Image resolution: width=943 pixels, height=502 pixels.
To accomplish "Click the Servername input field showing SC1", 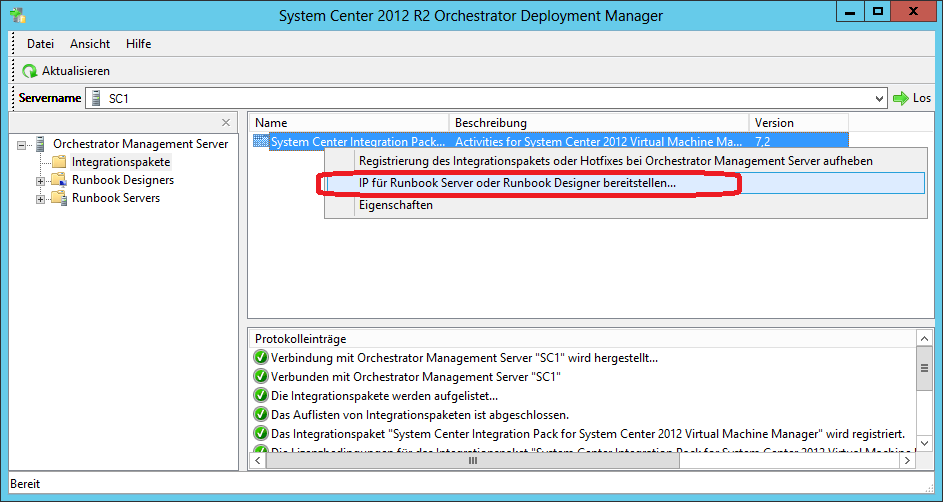I will [487, 99].
